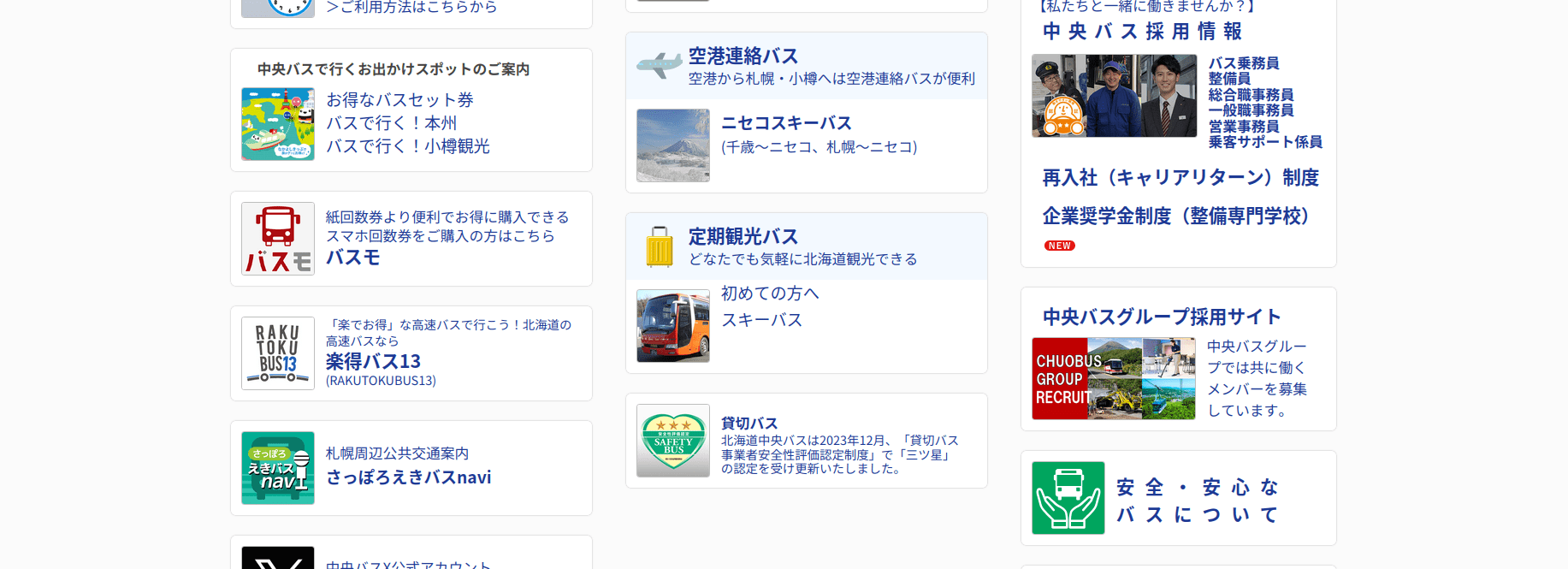Screen dimensions: 1568x569
Task: Open the 初めての方へ link
Action: [x=769, y=293]
